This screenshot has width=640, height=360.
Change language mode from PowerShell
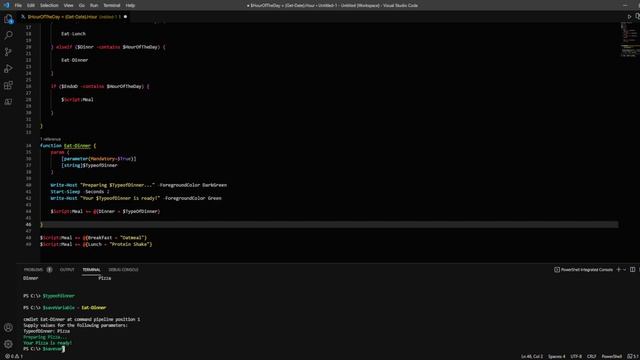click(611, 356)
